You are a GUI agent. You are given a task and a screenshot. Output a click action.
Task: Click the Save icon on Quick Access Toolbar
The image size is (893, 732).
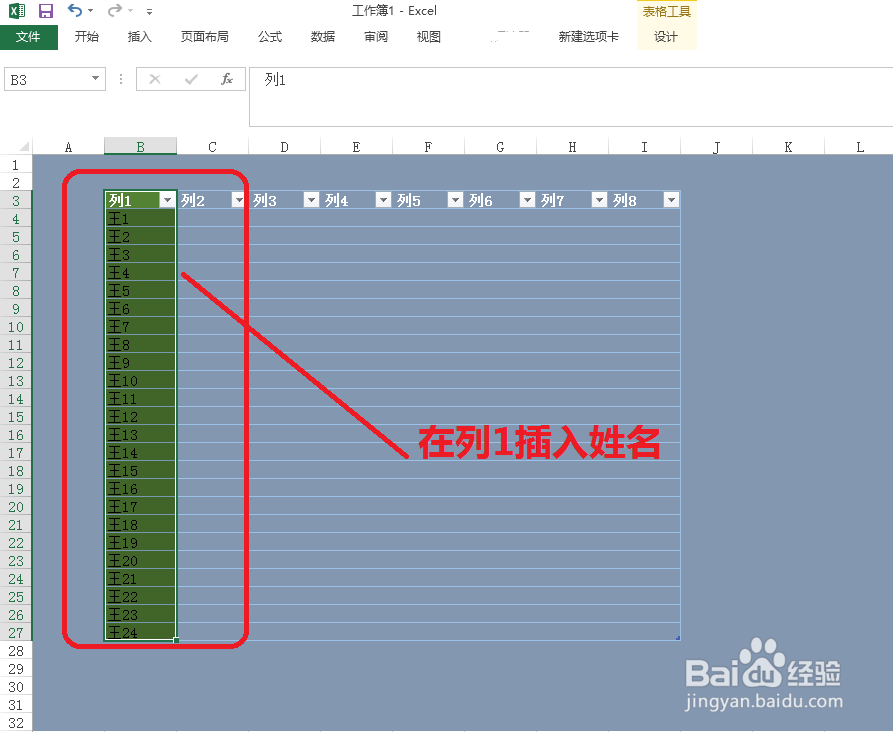[44, 10]
